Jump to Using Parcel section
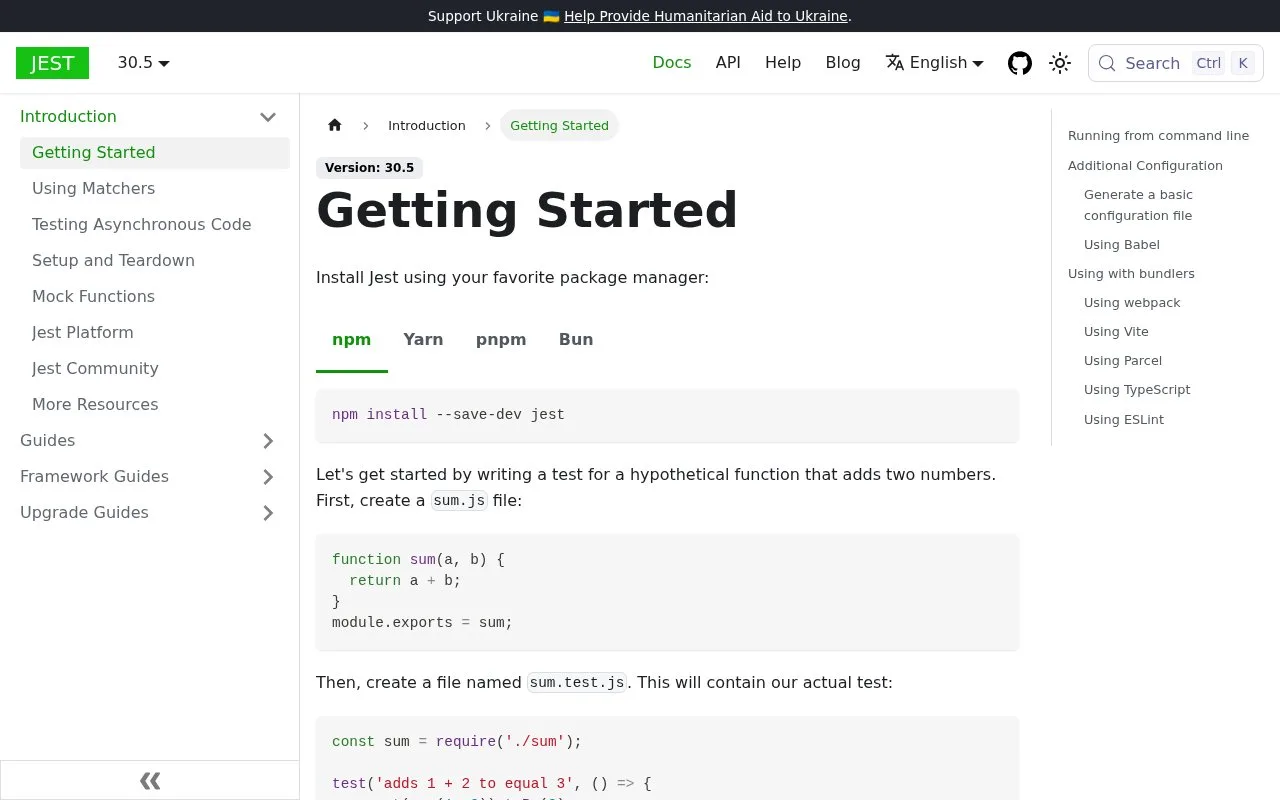The width and height of the screenshot is (1280, 800). click(1123, 361)
